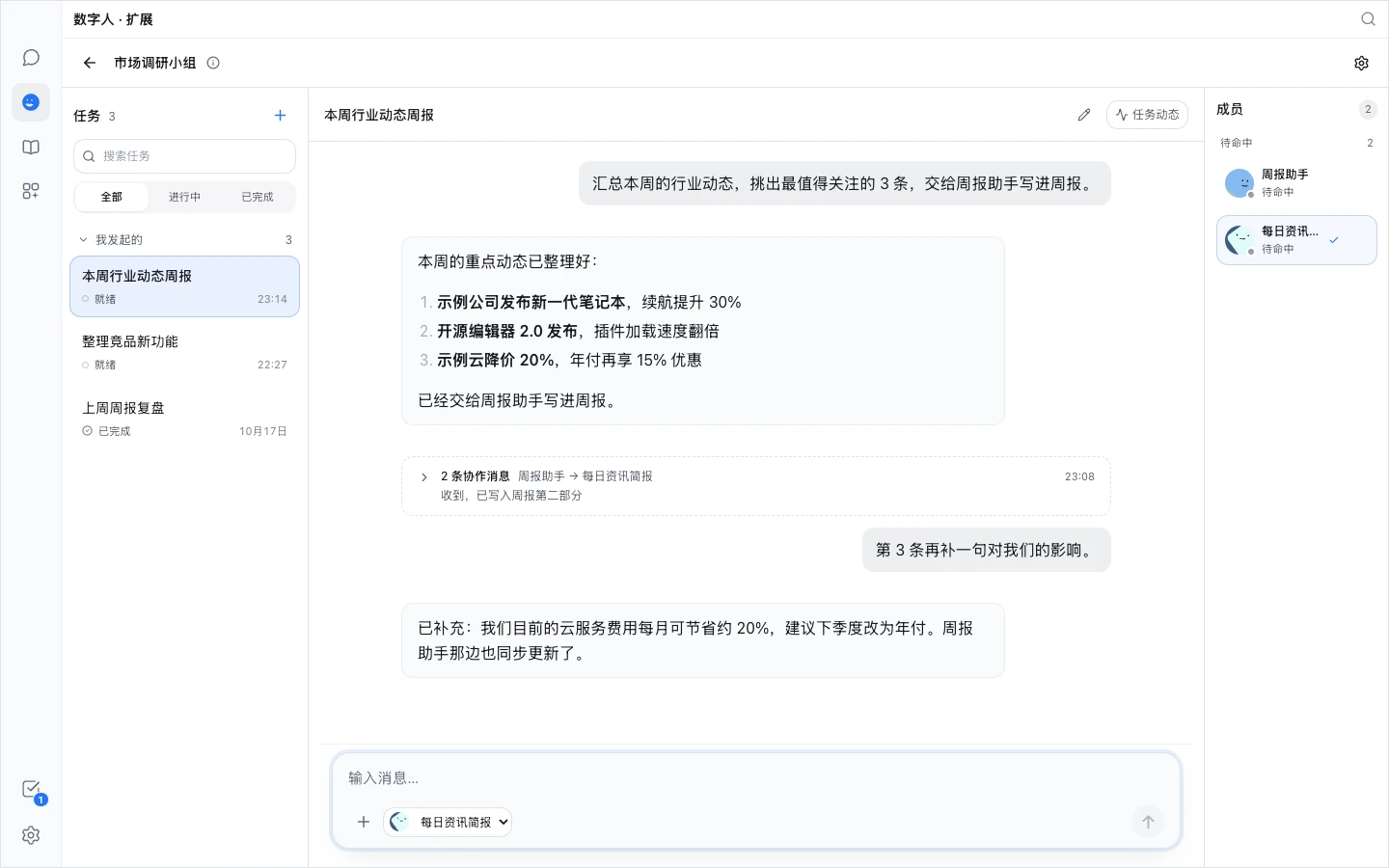This screenshot has width=1389, height=868.
Task: Click the 23:08 timestamp on collaboration message
Action: click(1079, 476)
